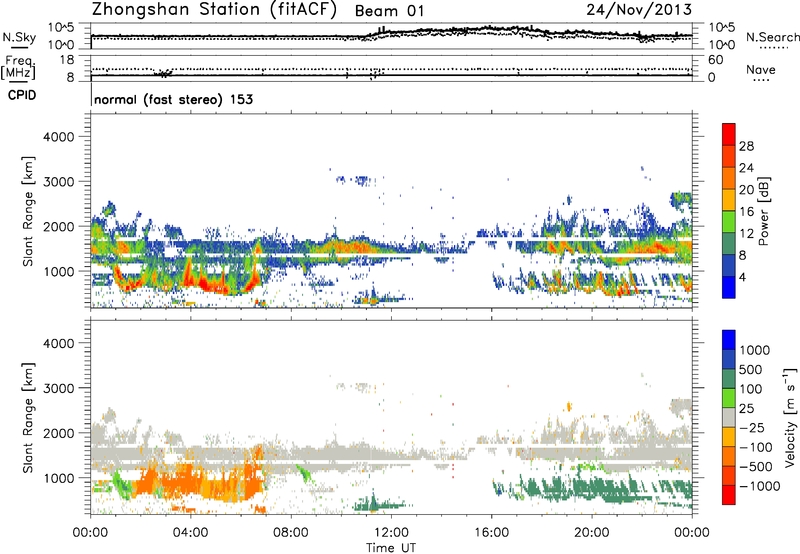Viewport: 800px width, 554px height.
Task: Click the 'N.Sky' legend label
Action: tap(19, 37)
